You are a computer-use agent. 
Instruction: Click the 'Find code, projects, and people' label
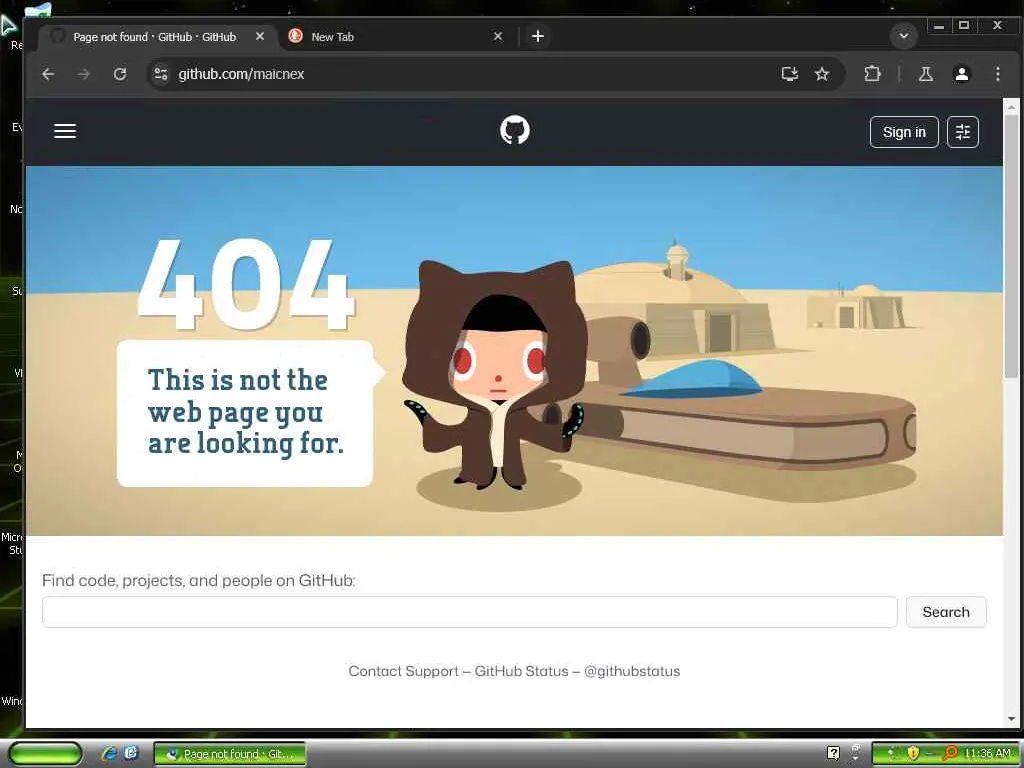[199, 580]
